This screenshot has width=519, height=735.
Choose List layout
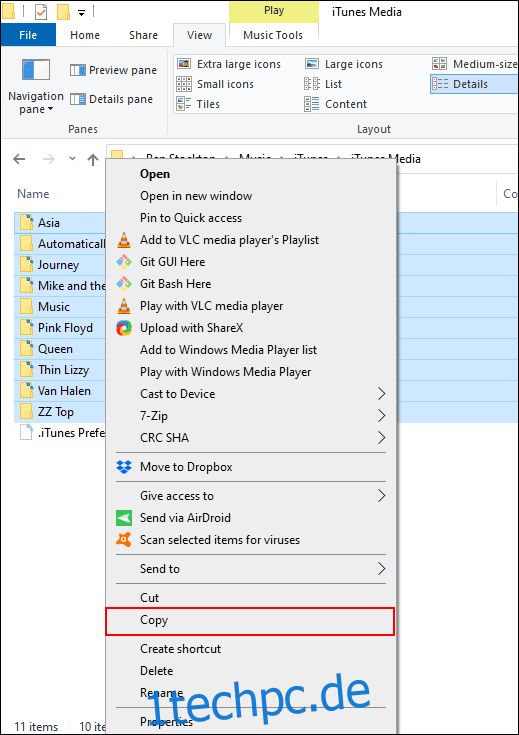[323, 84]
